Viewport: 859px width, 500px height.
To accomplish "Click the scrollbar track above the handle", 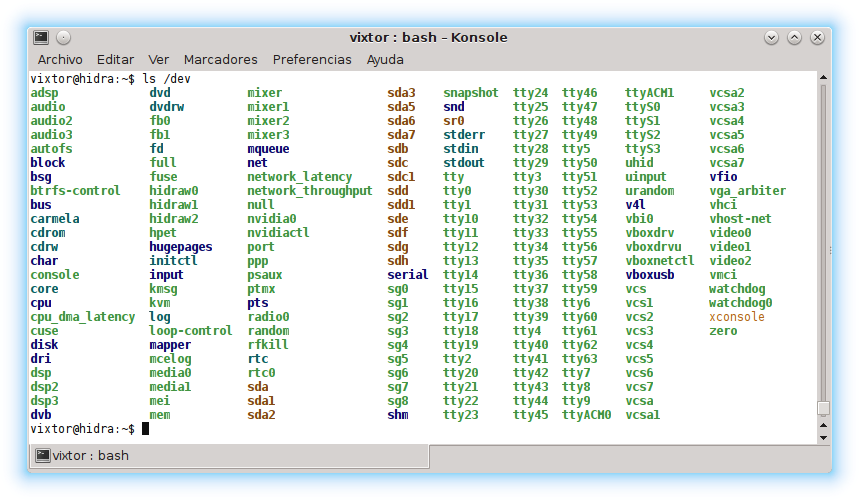I will [x=823, y=240].
